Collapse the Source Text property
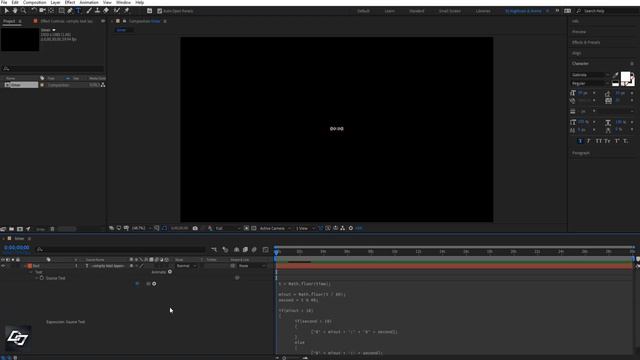Viewport: 640px width, 360px height. (x=37, y=278)
